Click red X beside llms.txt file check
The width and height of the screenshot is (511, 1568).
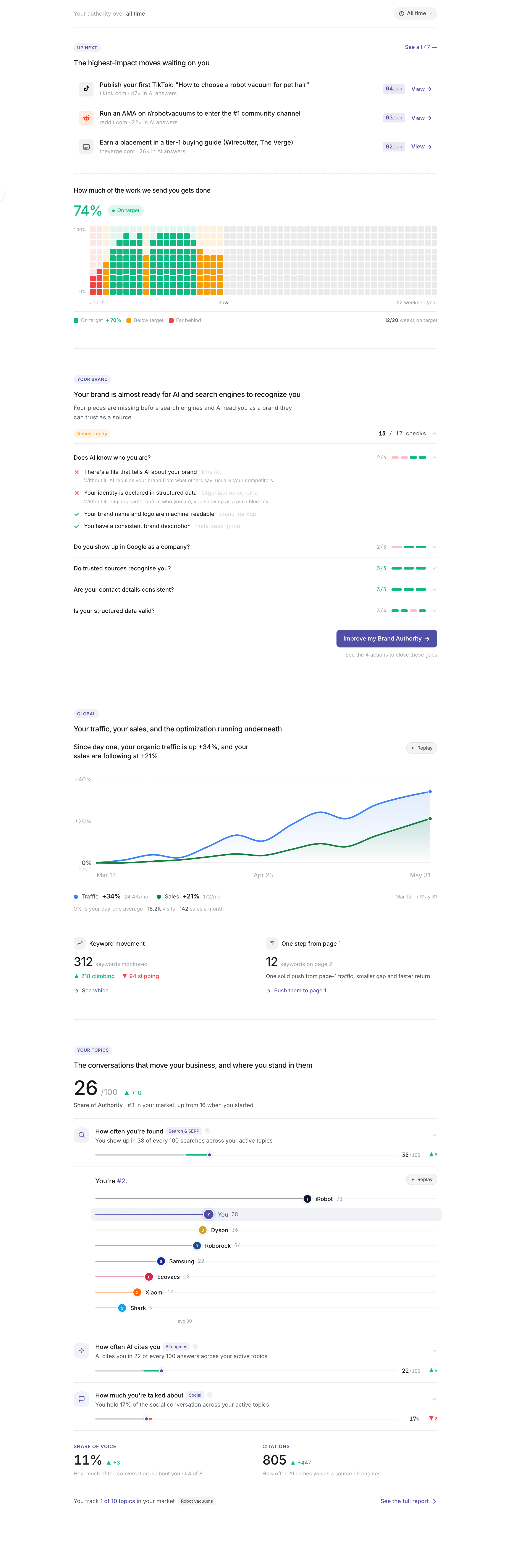point(77,472)
